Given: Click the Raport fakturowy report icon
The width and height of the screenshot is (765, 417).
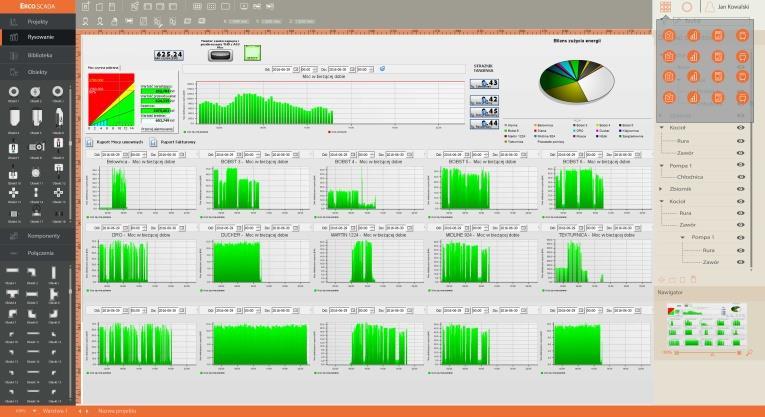Looking at the screenshot, I should [153, 142].
